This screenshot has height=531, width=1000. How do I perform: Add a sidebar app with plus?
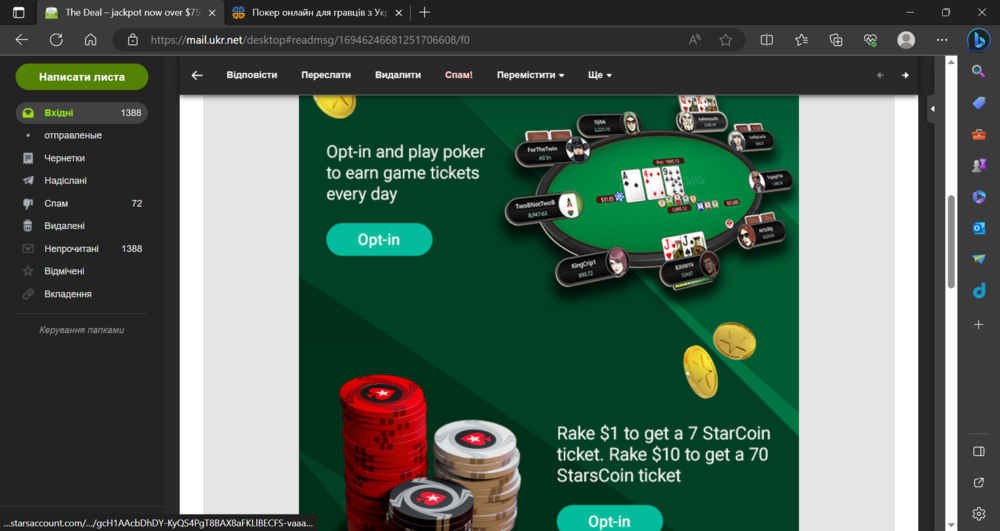click(978, 324)
